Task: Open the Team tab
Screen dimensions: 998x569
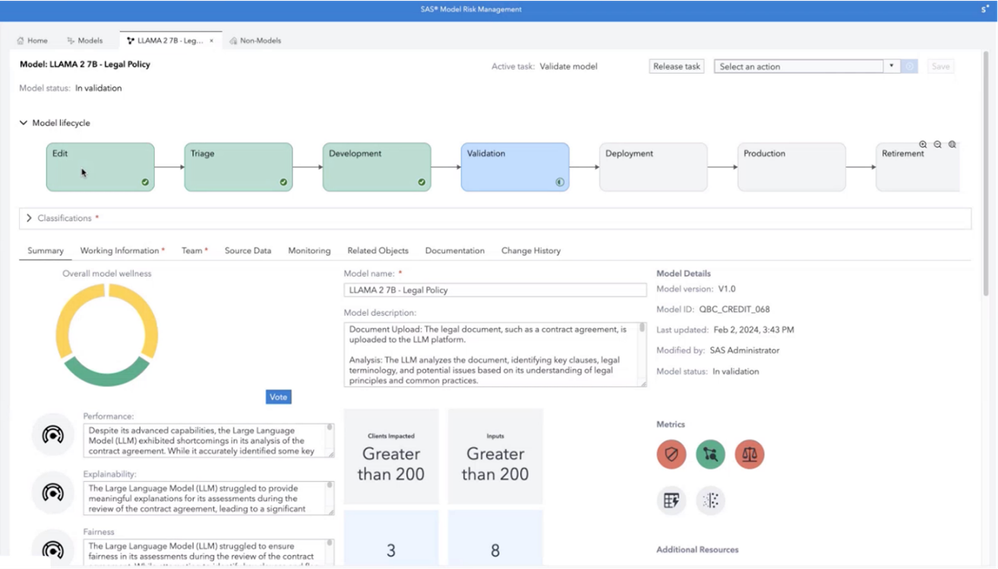Action: (x=195, y=251)
